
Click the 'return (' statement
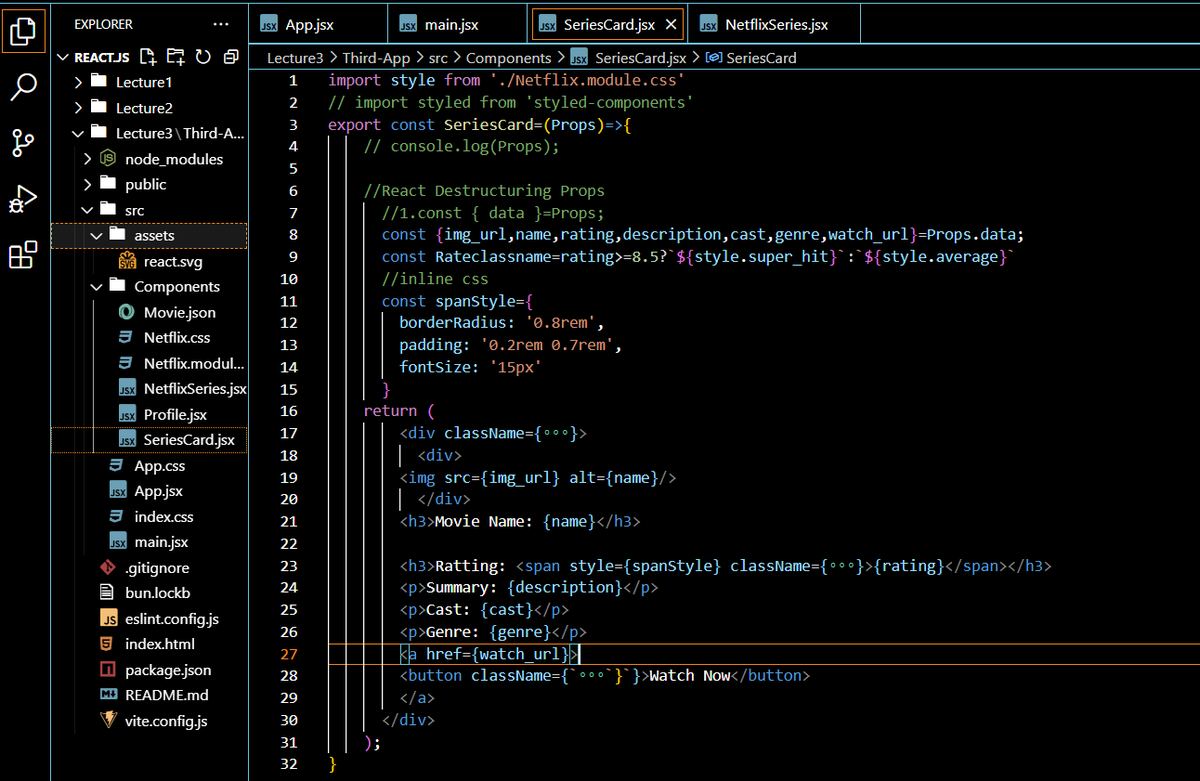[400, 411]
